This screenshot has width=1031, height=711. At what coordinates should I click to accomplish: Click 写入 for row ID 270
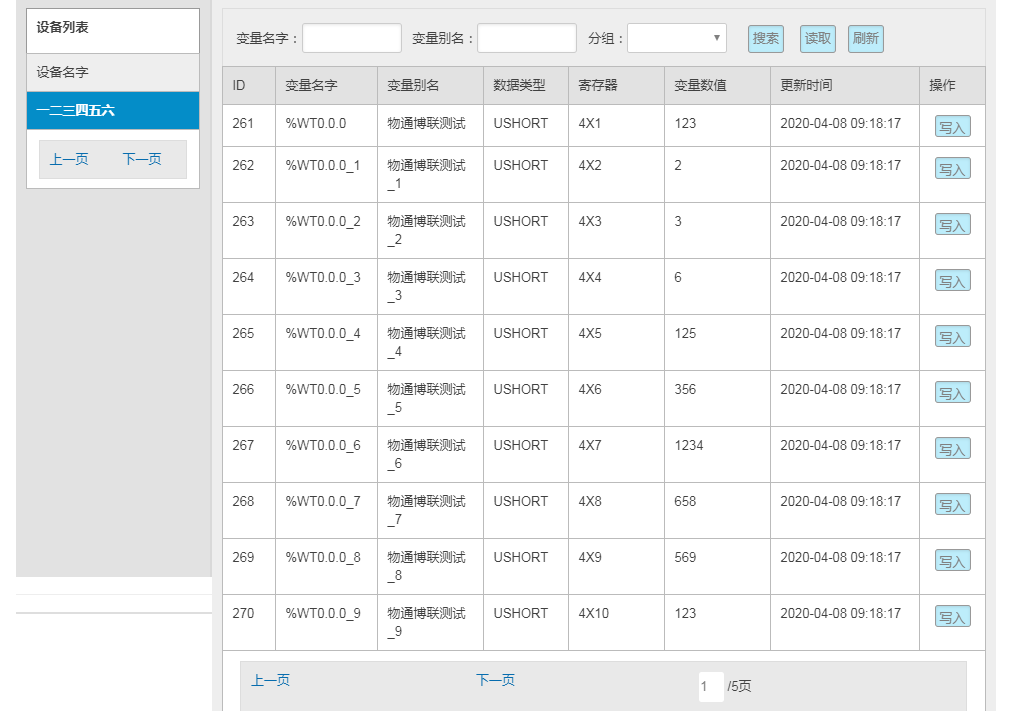[952, 616]
